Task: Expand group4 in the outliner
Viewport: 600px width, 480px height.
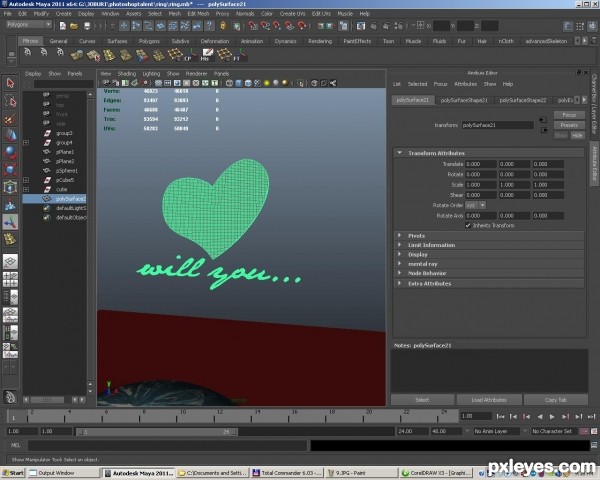Action: pyautogui.click(x=26, y=142)
